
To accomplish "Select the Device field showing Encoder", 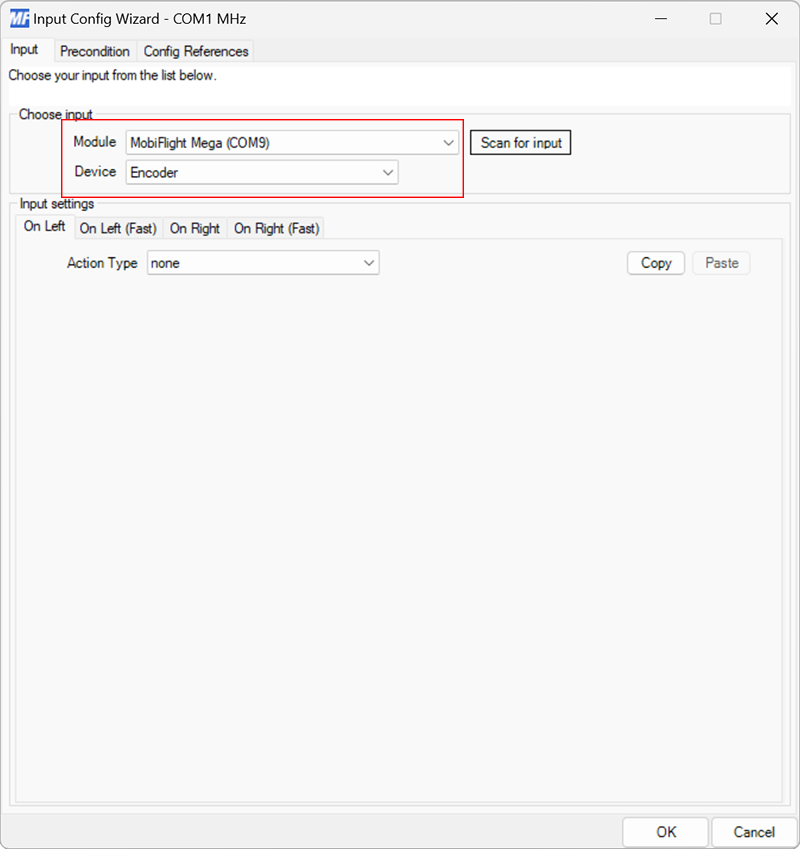I will click(x=250, y=172).
